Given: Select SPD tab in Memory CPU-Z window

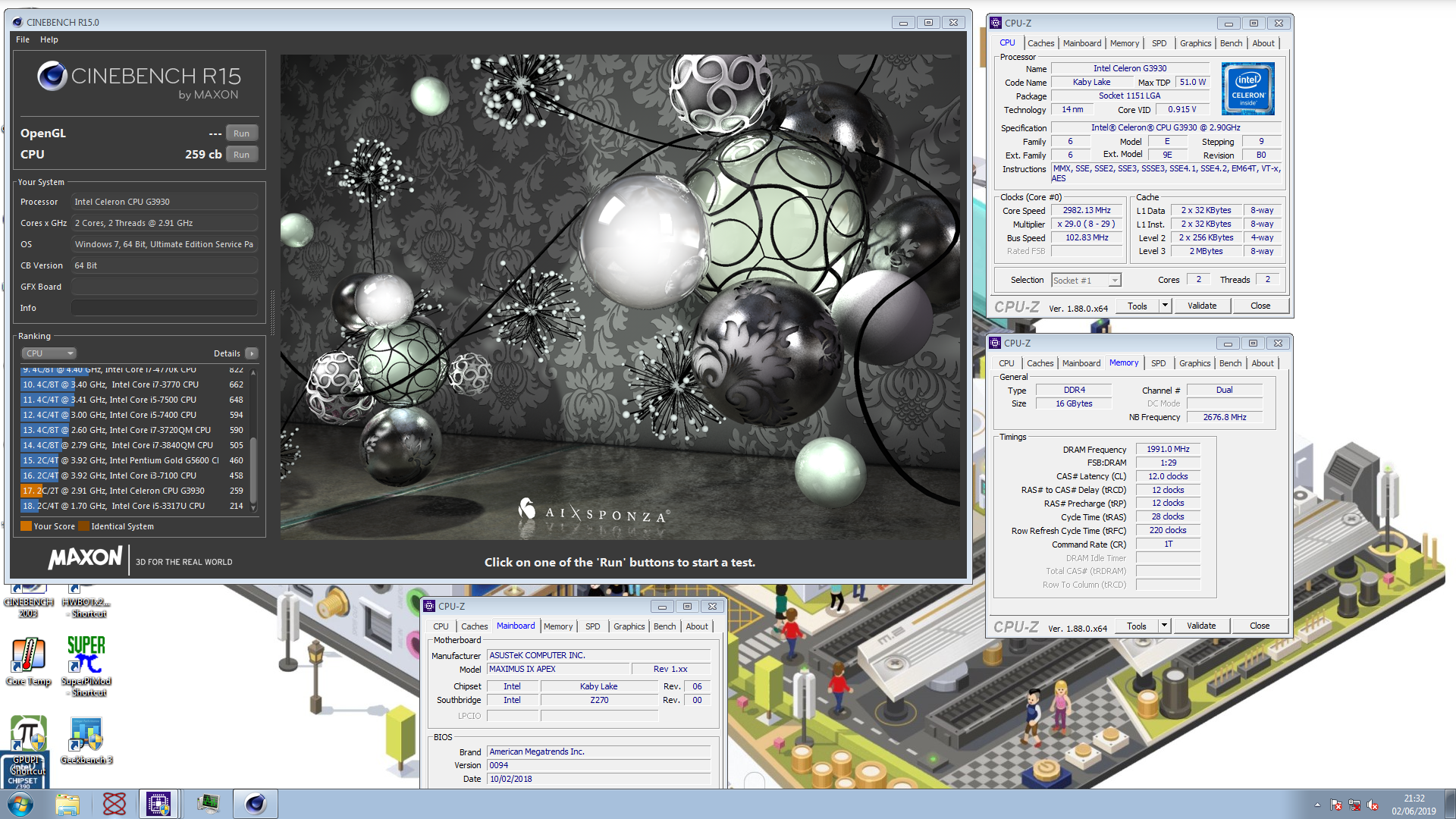Looking at the screenshot, I should [x=1158, y=363].
